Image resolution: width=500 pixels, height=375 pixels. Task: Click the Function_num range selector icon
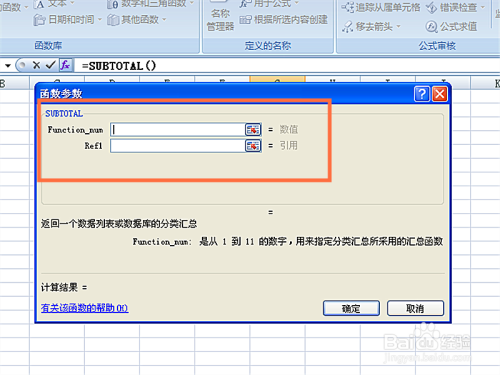pos(253,130)
